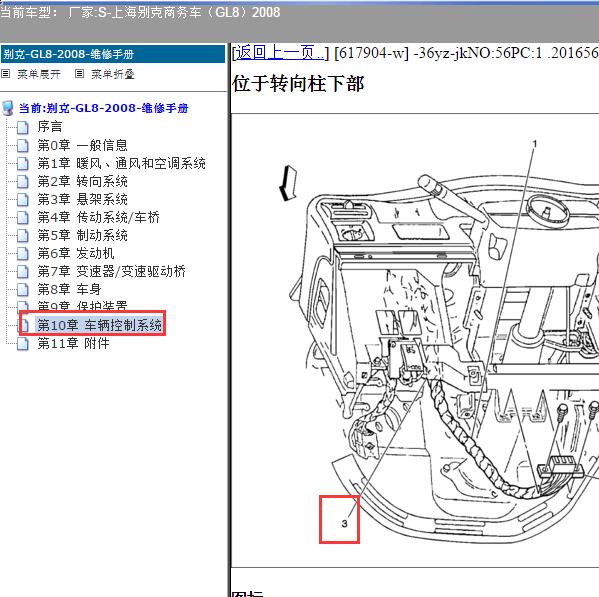Viewport: 599px width, 597px height.
Task: Open 第8章 车身
Action: tap(70, 289)
